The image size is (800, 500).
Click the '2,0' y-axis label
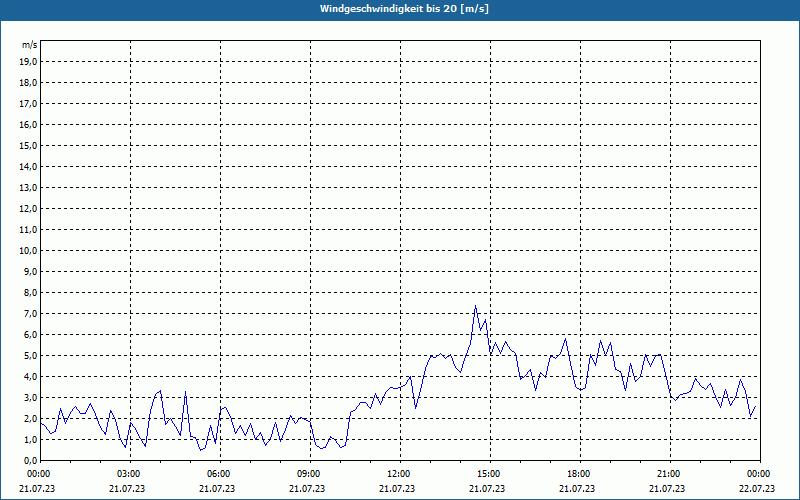(31, 419)
